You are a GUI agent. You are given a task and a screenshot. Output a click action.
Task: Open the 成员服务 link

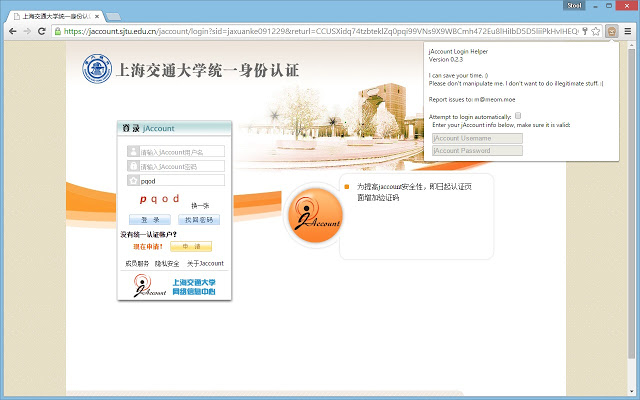[x=137, y=264]
